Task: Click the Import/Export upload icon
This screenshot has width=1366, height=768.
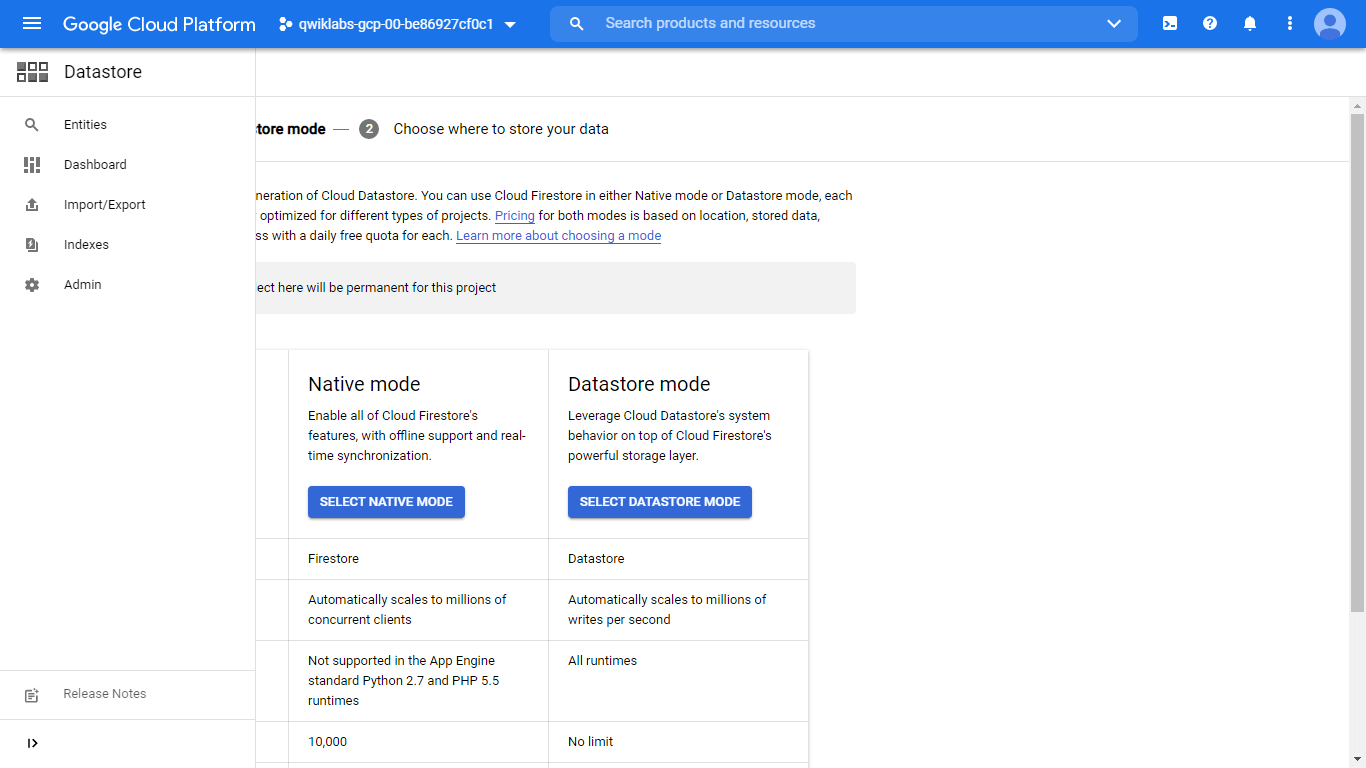Action: (32, 205)
